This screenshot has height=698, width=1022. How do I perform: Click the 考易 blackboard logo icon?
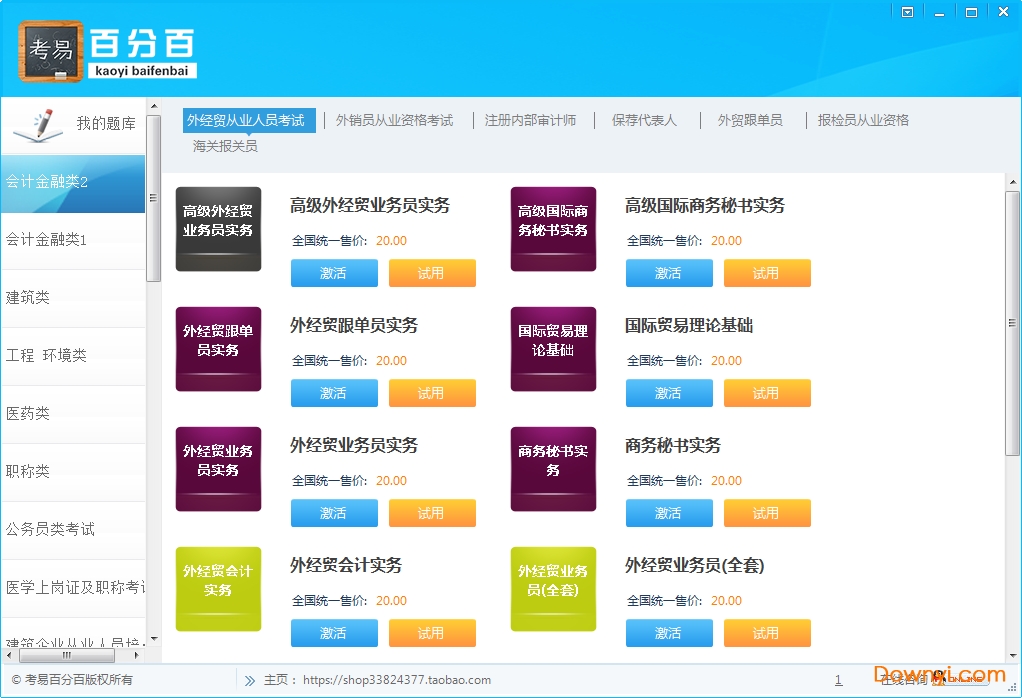[51, 51]
